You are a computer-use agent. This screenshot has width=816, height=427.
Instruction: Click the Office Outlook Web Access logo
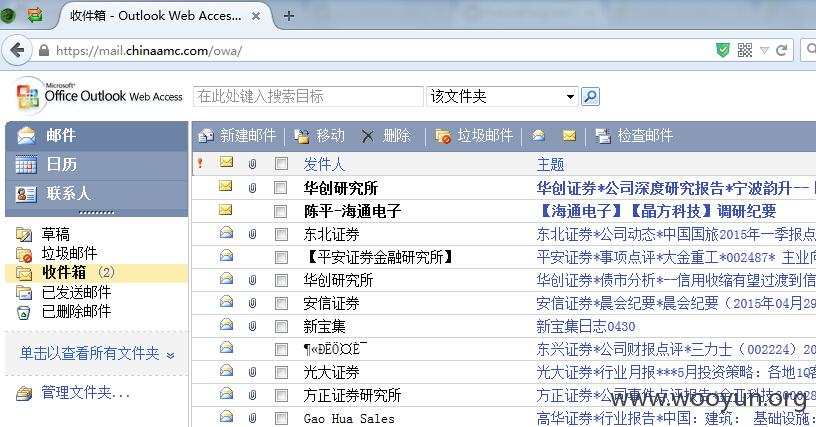pos(99,96)
